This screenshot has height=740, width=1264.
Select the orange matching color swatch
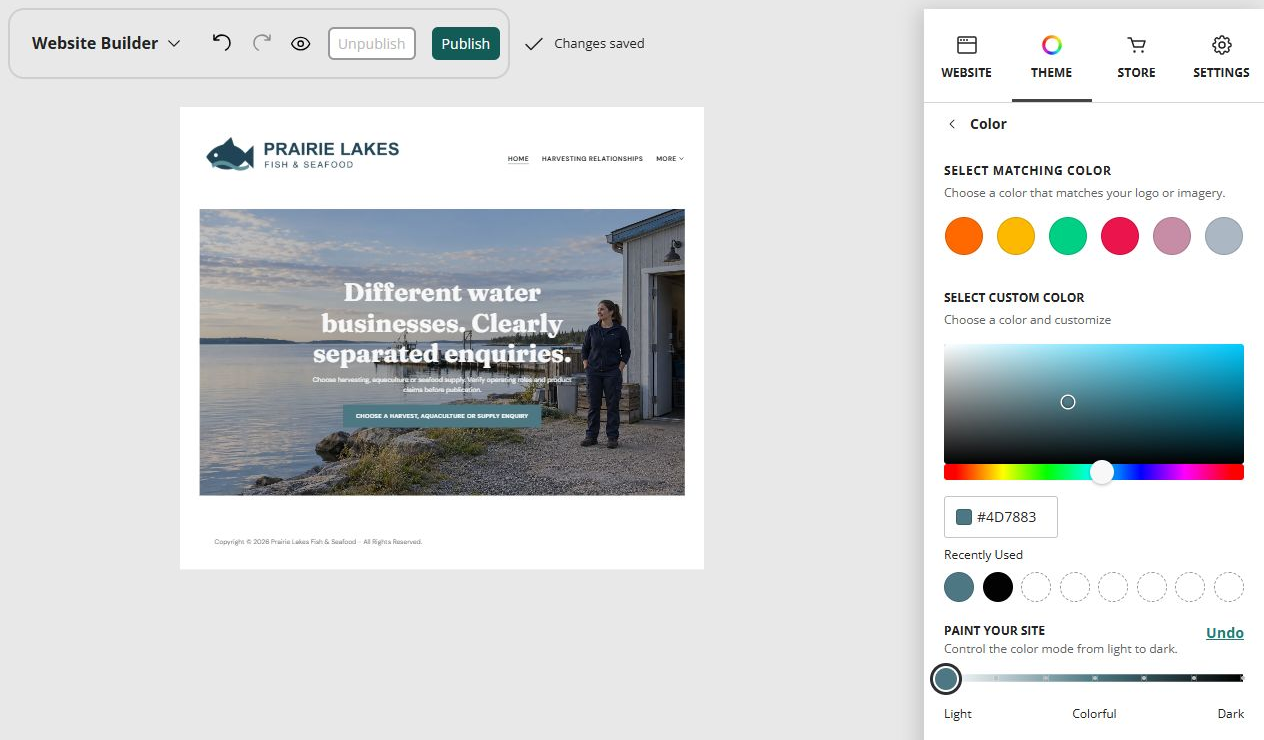pyautogui.click(x=964, y=236)
